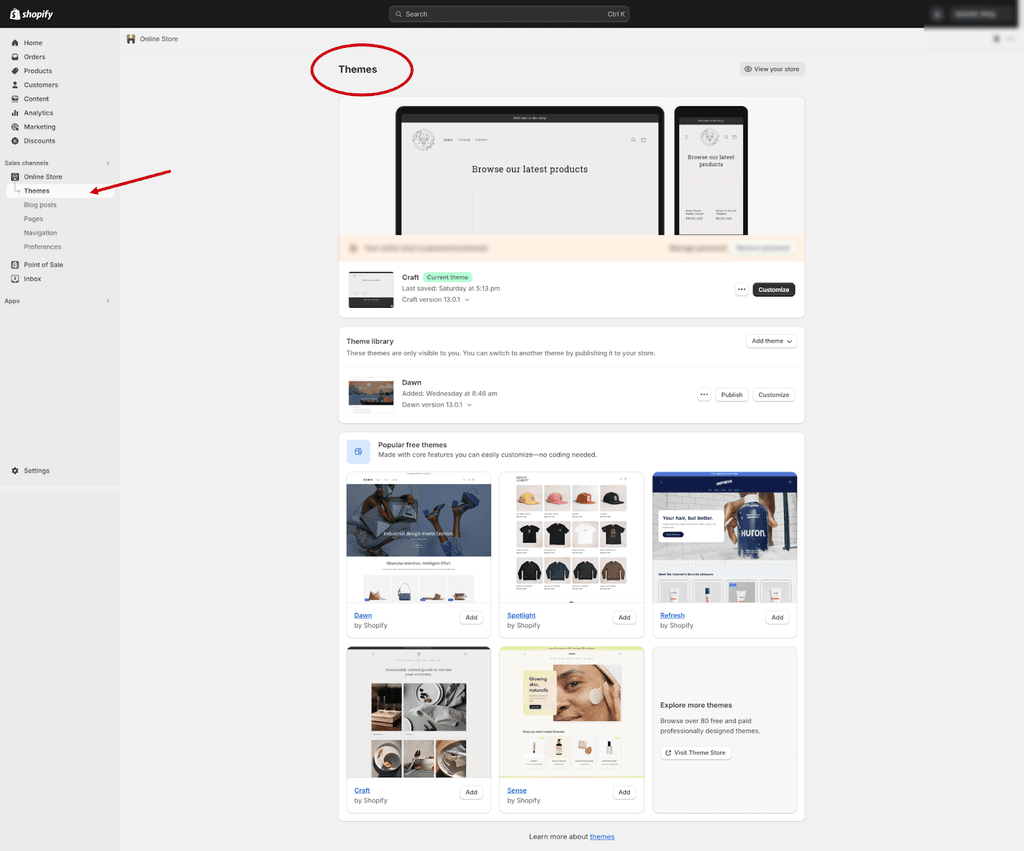Click the Settings gear icon
This screenshot has width=1024, height=851.
point(15,471)
